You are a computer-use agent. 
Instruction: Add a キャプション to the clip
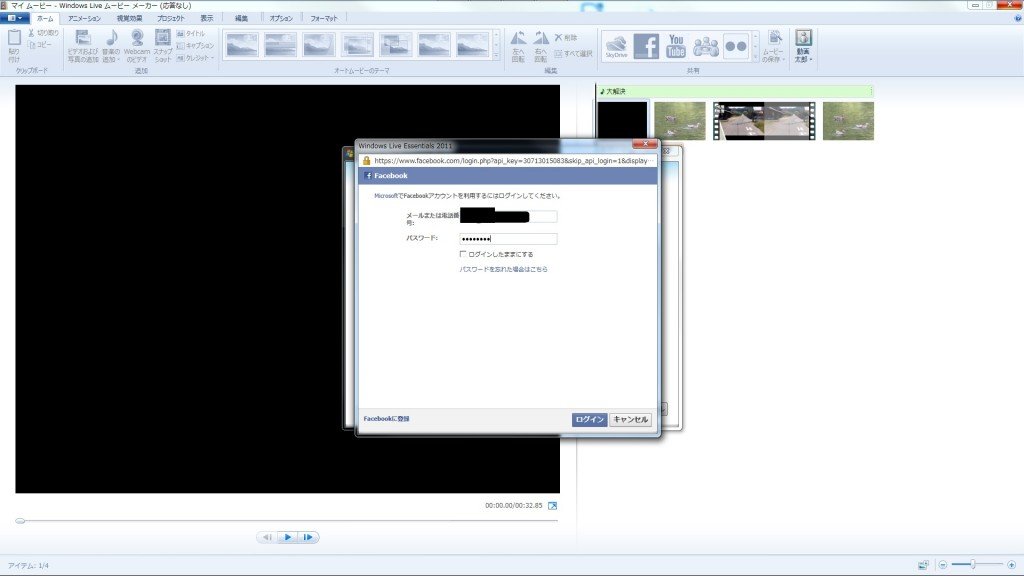click(x=195, y=46)
